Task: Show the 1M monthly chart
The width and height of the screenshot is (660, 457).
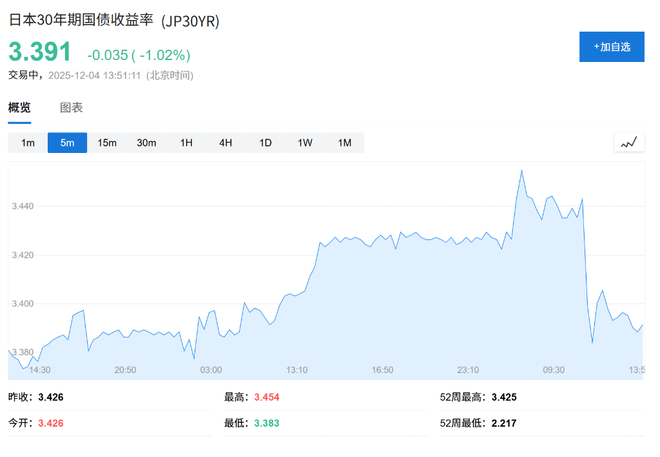Action: click(344, 143)
